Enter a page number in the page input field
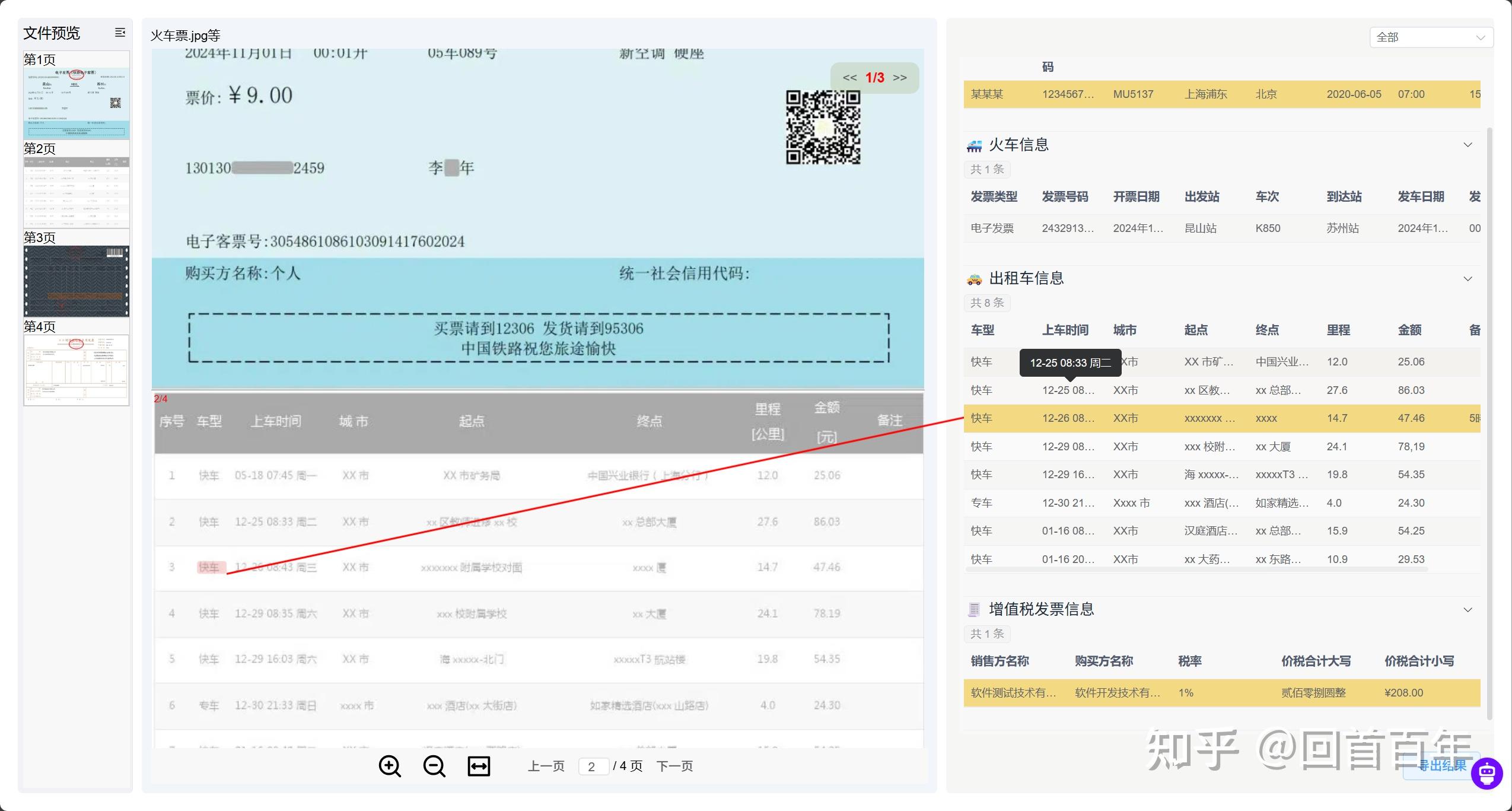 [593, 766]
